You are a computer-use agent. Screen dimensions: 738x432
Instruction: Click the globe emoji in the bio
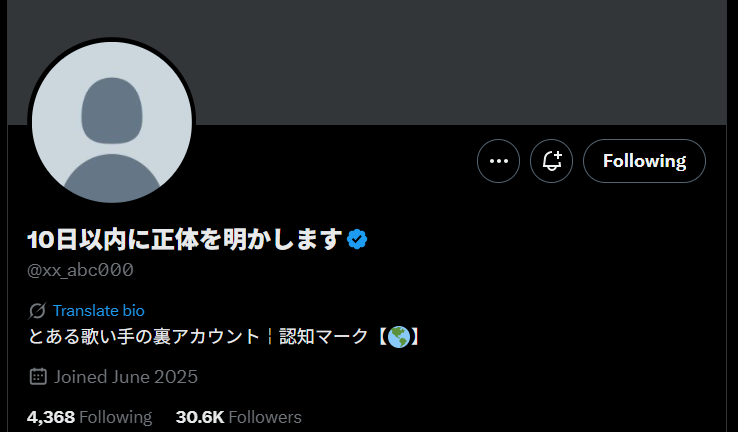(399, 337)
